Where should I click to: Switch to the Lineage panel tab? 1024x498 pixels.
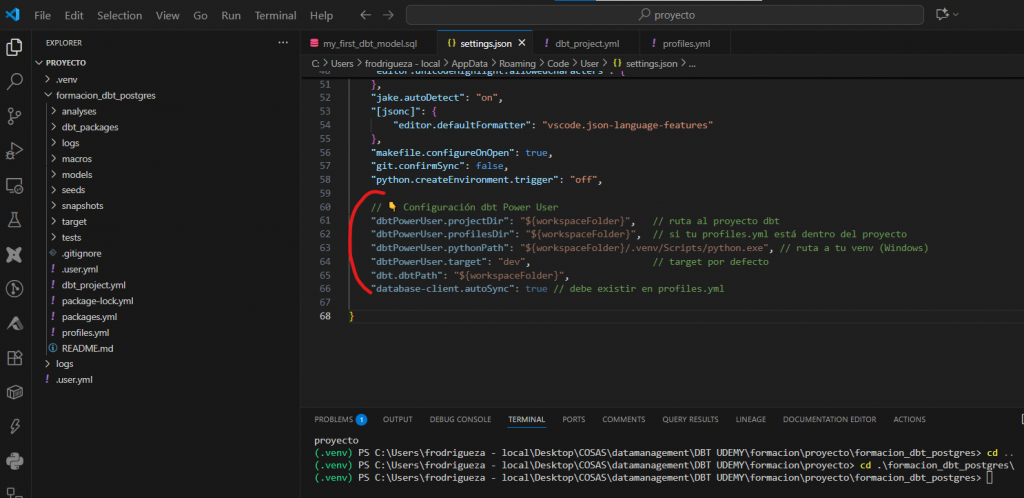tap(751, 419)
